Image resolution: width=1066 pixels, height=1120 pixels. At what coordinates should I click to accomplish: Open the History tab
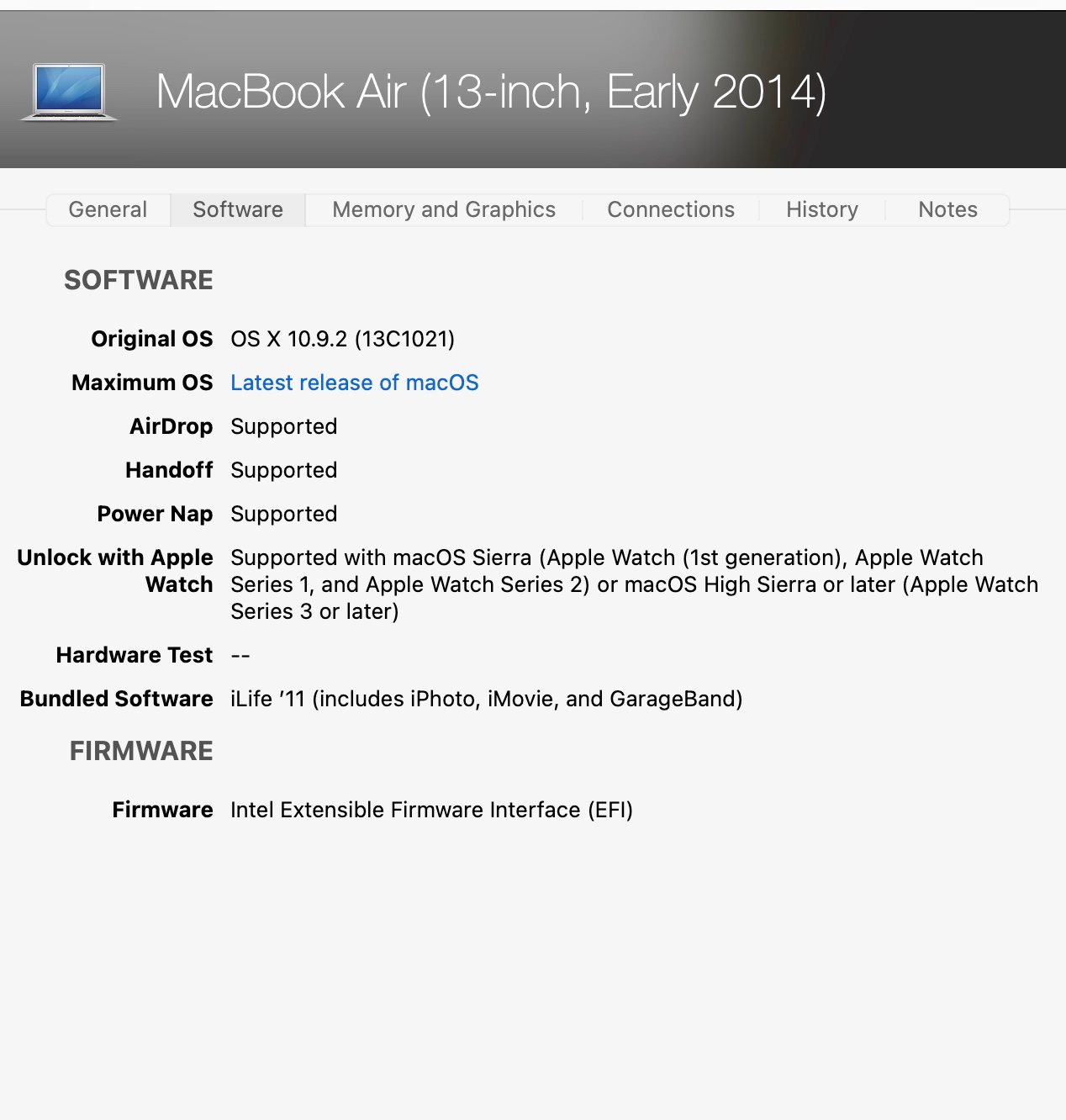click(822, 209)
